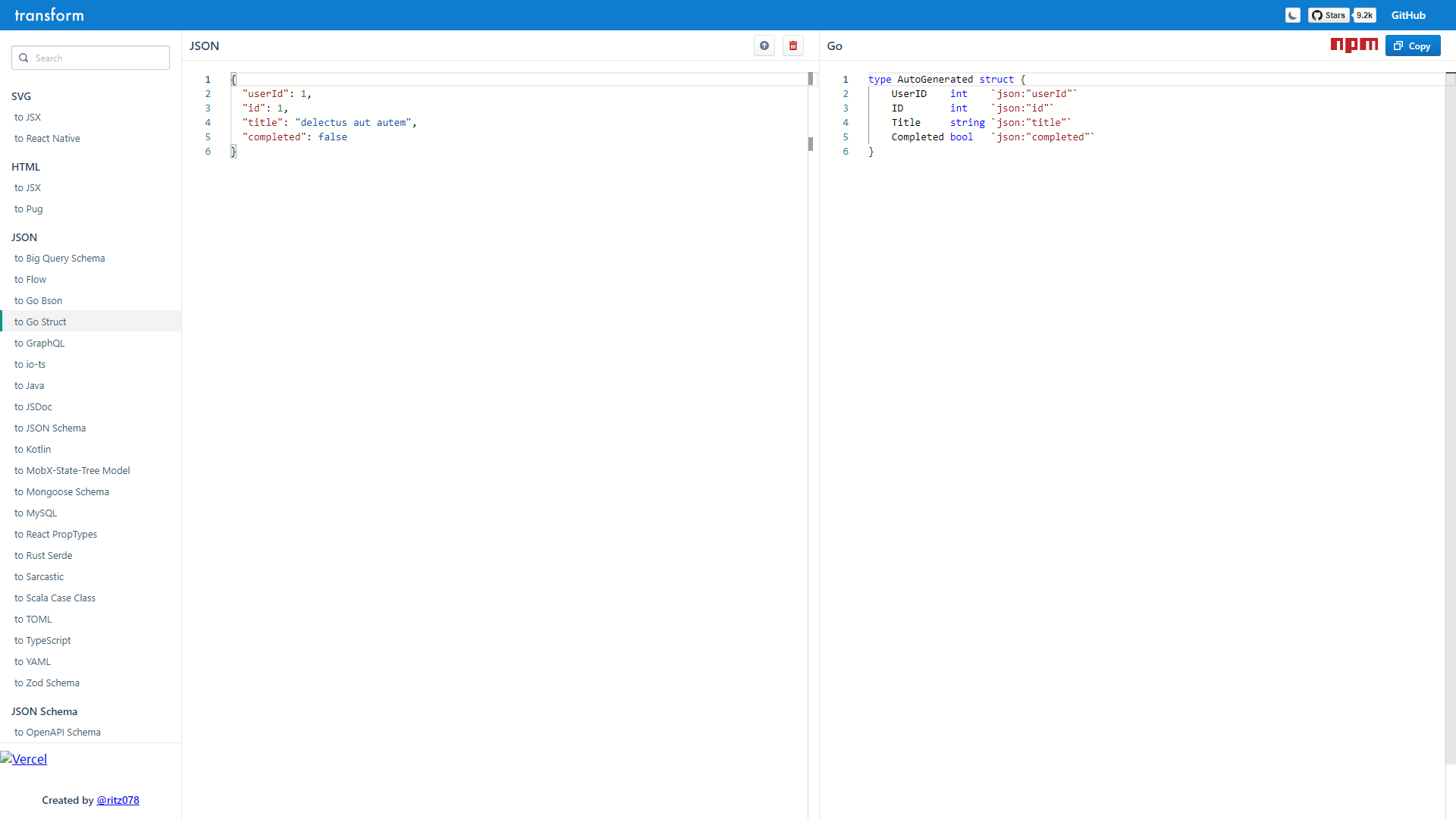Click the Go output vertical scrollbar
This screenshot has height=819, width=1456.
[1451, 417]
